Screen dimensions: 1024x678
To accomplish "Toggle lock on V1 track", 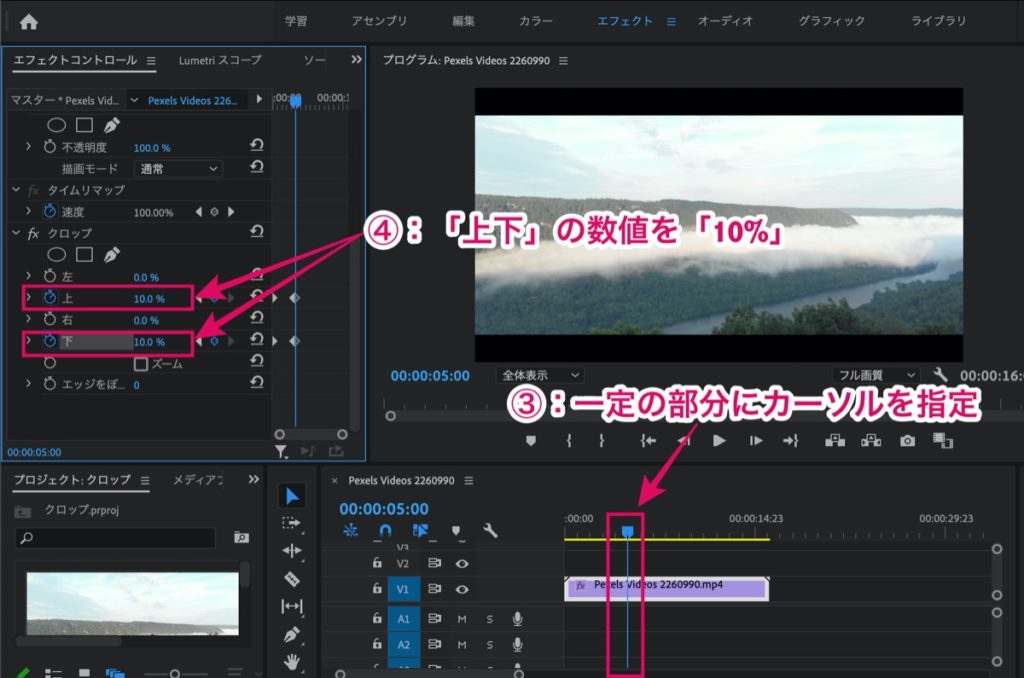I will (377, 589).
